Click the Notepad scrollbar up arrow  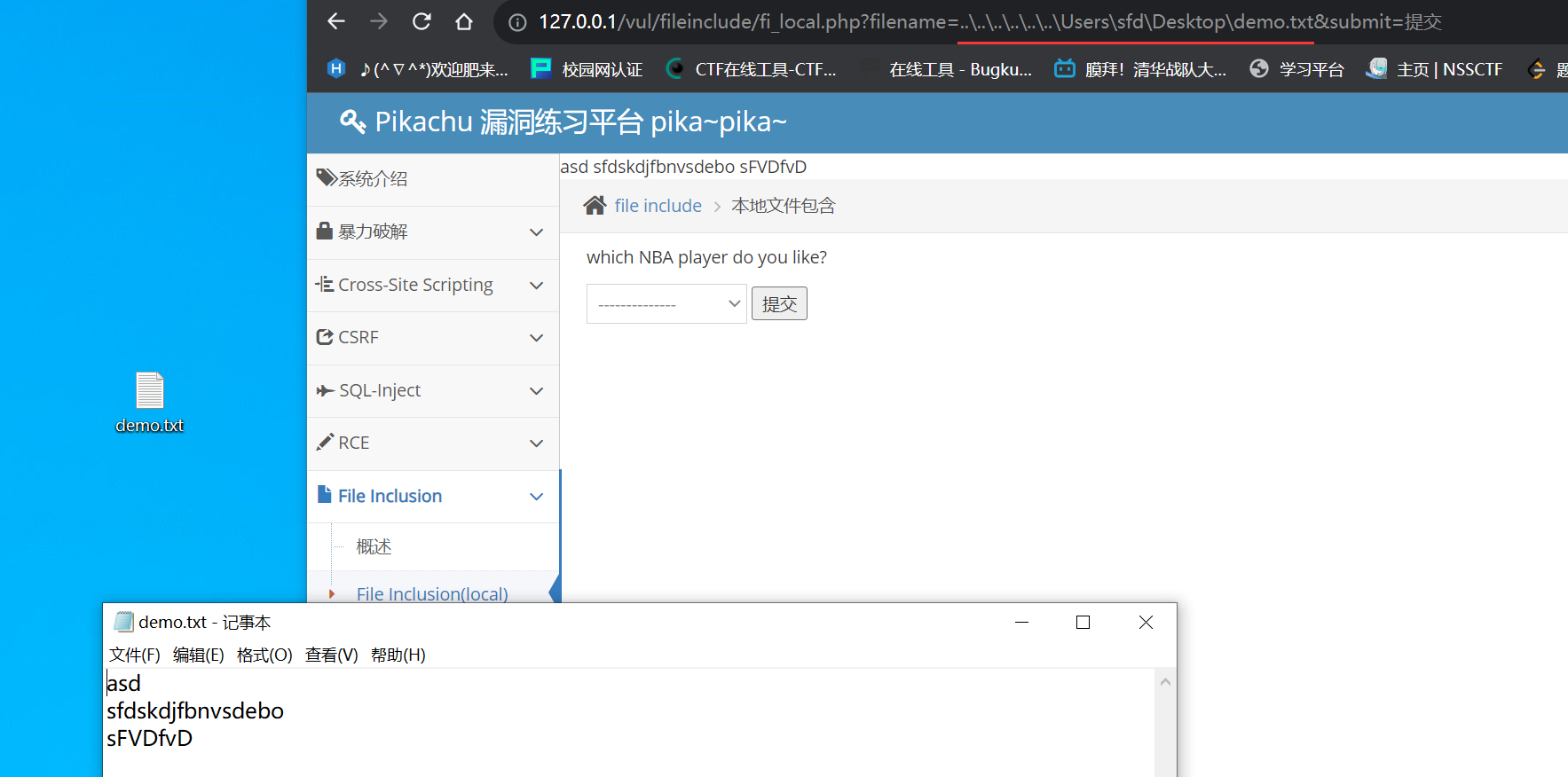click(x=1165, y=682)
